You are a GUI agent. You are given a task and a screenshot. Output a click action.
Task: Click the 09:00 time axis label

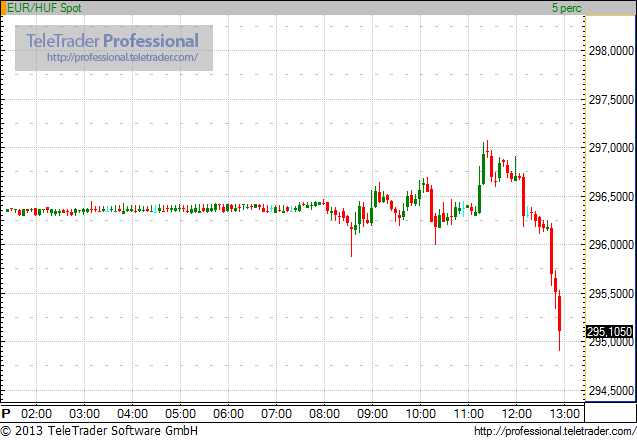[x=372, y=414]
